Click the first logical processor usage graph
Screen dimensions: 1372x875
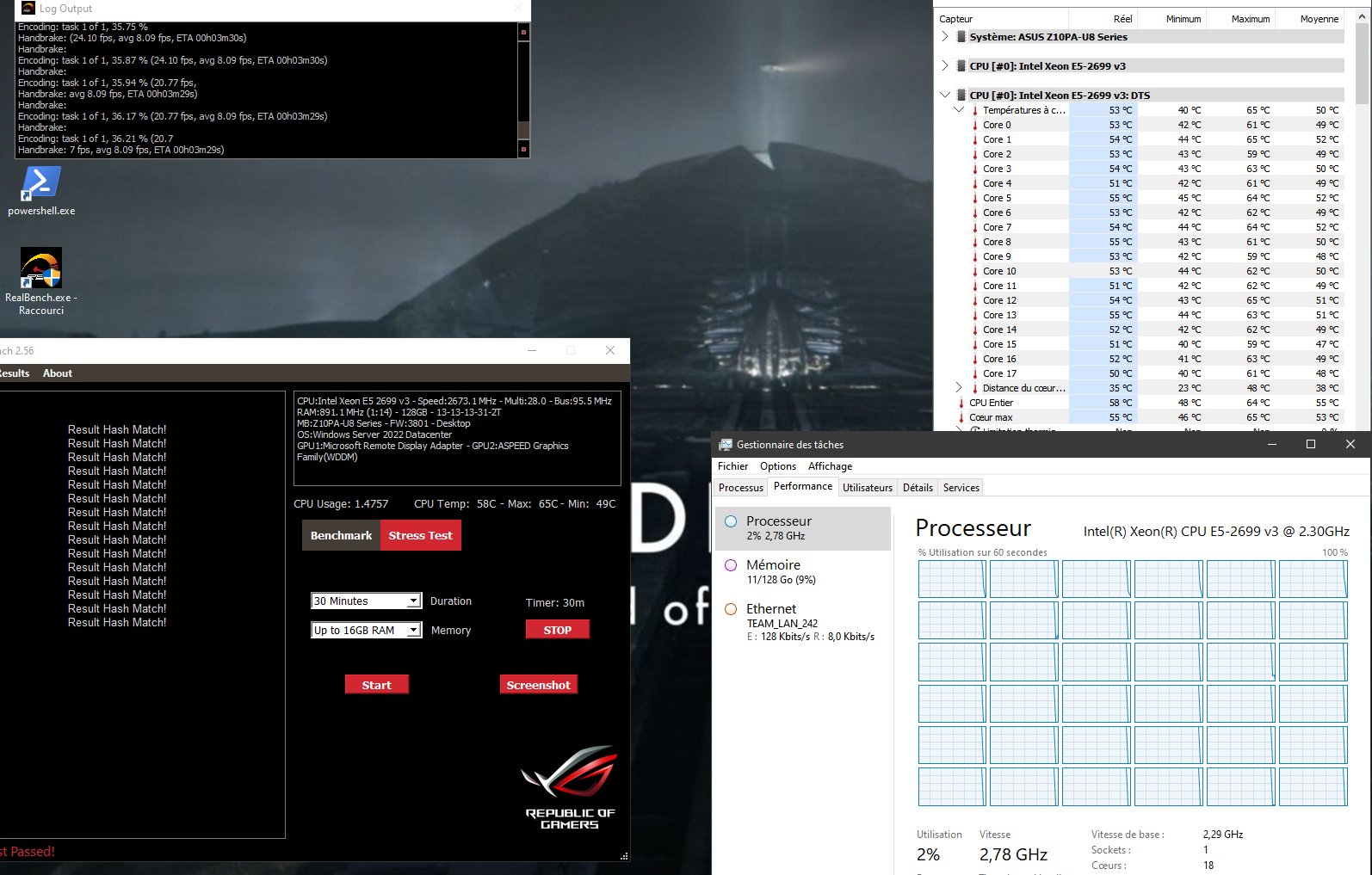[952, 579]
